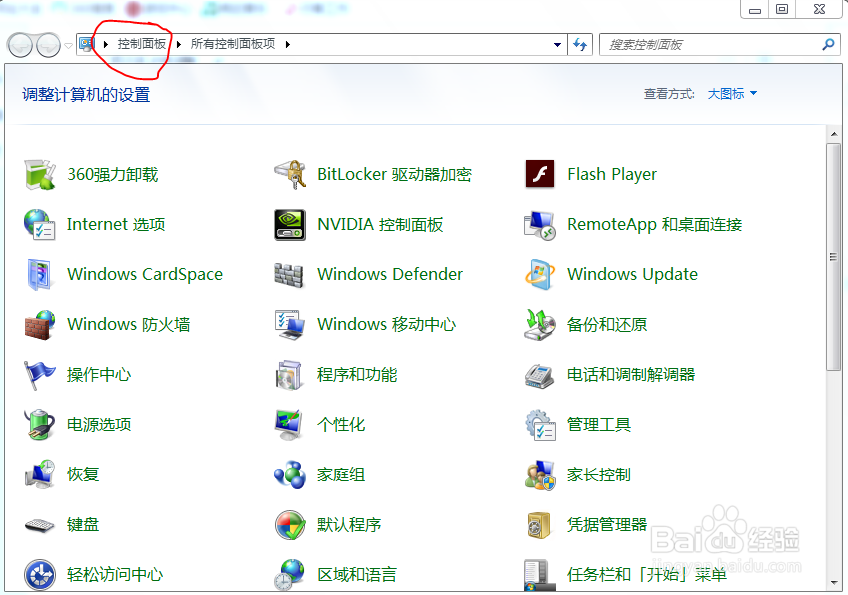The image size is (848, 595).
Task: Click the 程序和功能 link text
Action: 357,374
